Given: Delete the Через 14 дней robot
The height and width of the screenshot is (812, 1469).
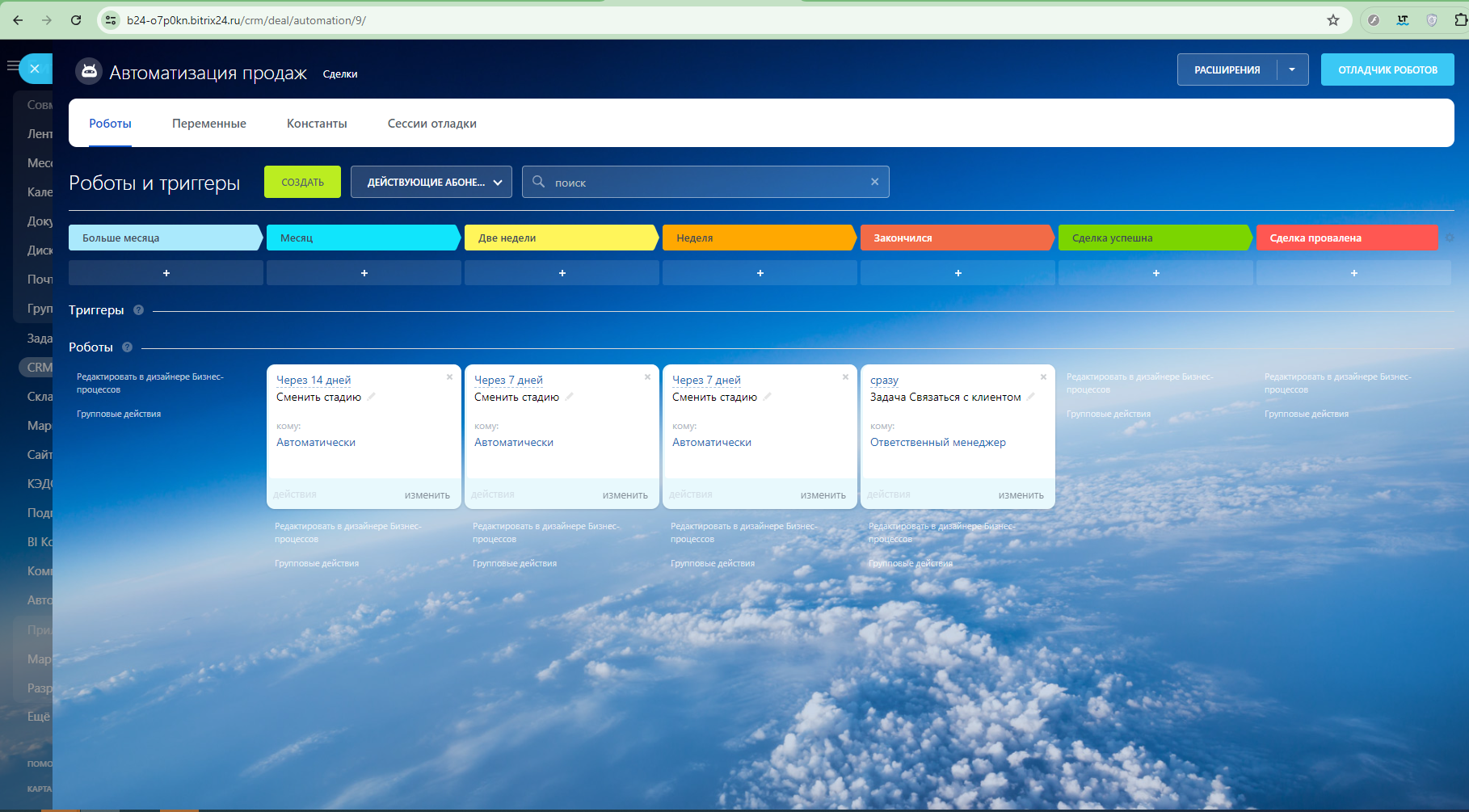Looking at the screenshot, I should coord(449,377).
